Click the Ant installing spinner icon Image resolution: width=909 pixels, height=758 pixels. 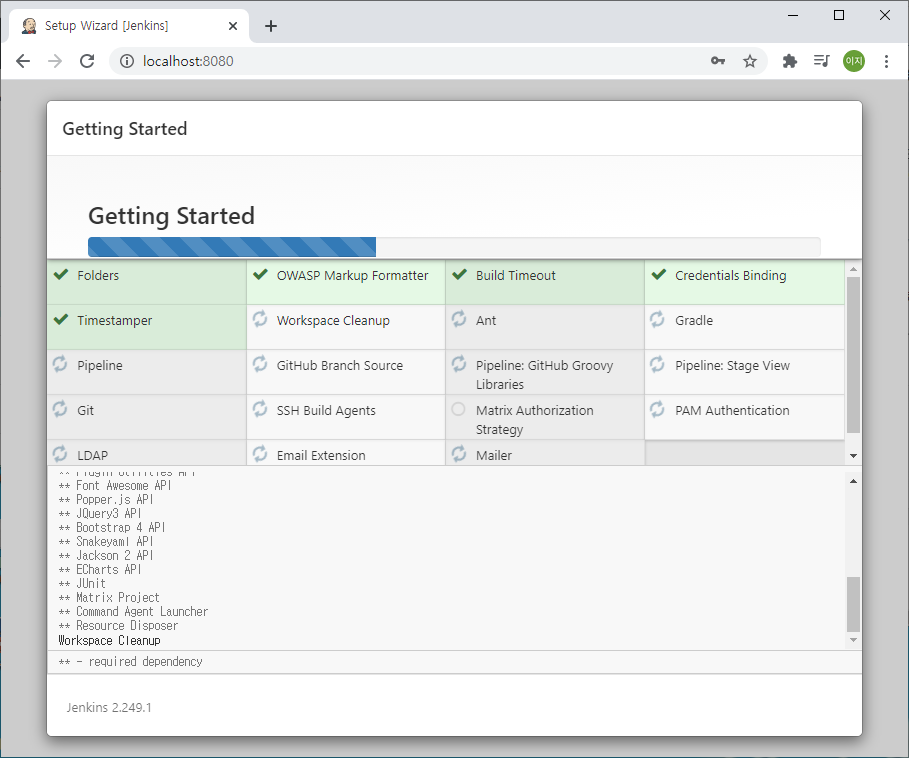click(x=459, y=319)
